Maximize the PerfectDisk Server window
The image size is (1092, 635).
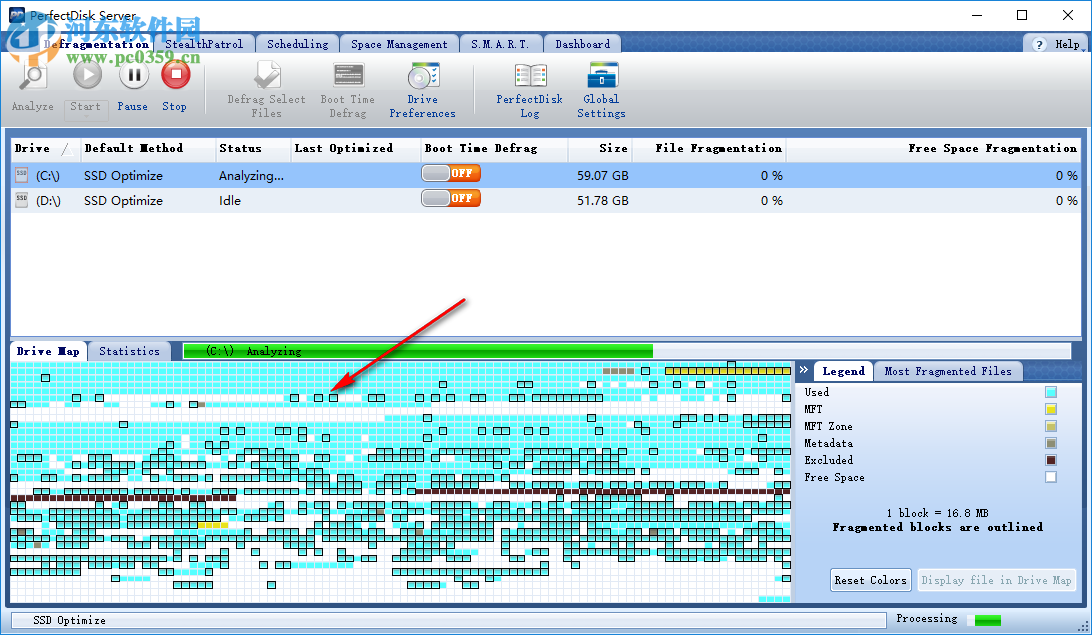1022,15
